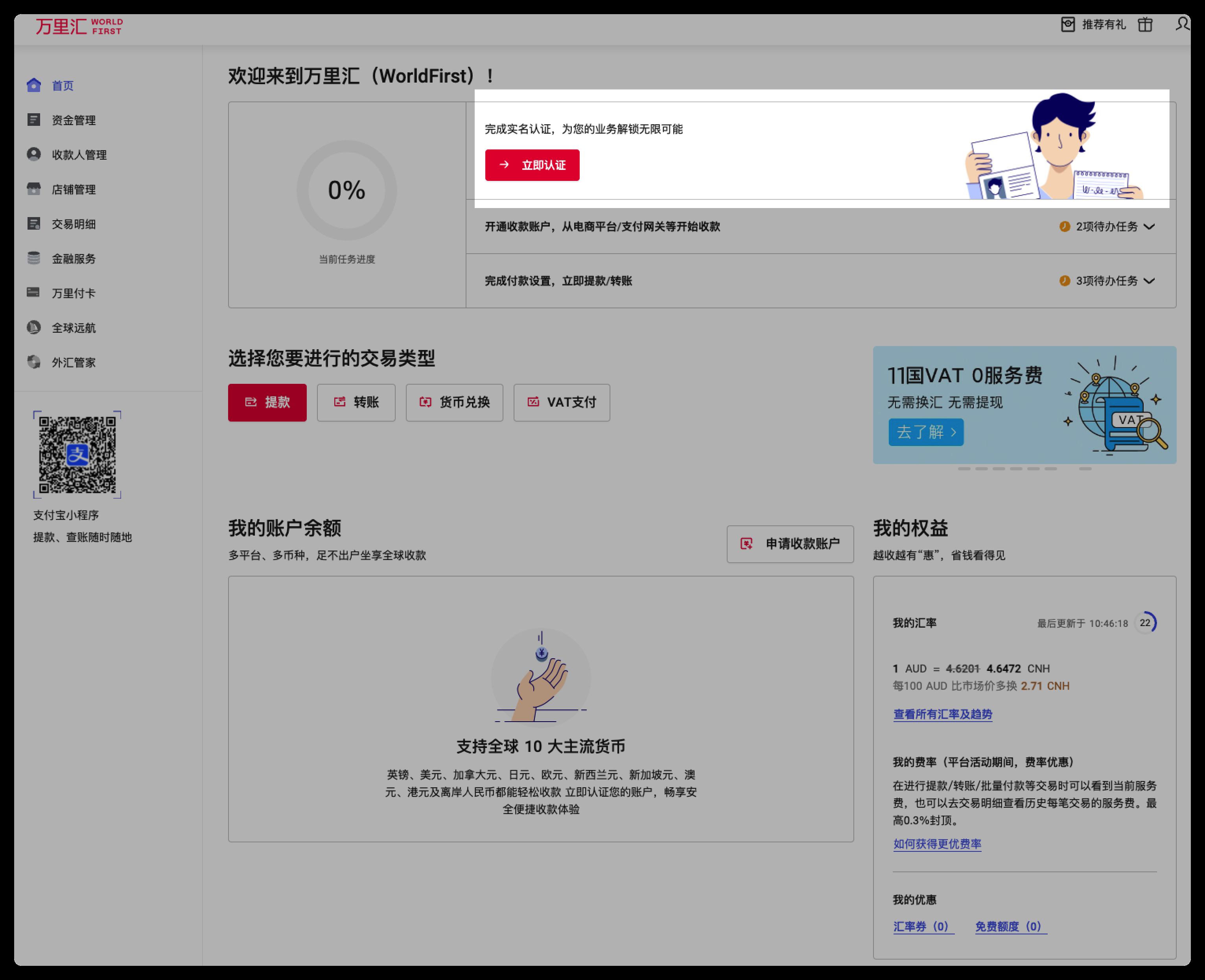Click 去了解 on the VAT banner
Image resolution: width=1205 pixels, height=980 pixels.
pos(926,432)
